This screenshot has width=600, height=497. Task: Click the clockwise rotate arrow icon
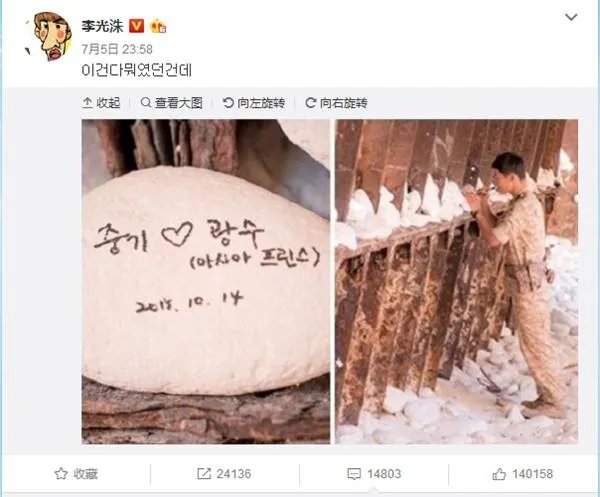310,103
